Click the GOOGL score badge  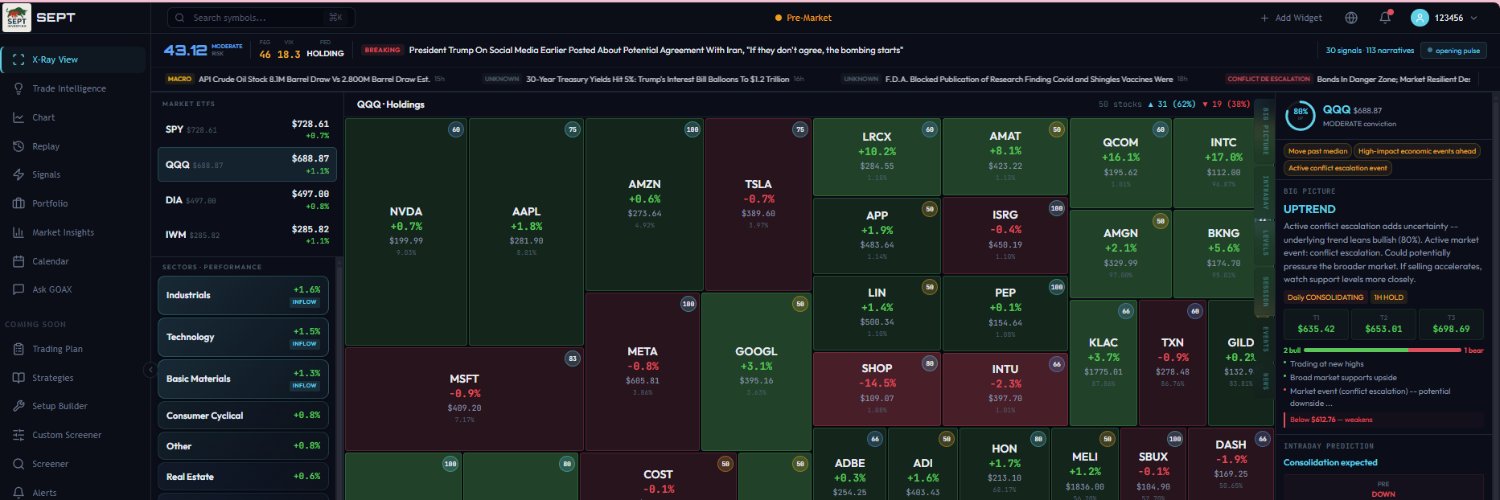point(800,304)
